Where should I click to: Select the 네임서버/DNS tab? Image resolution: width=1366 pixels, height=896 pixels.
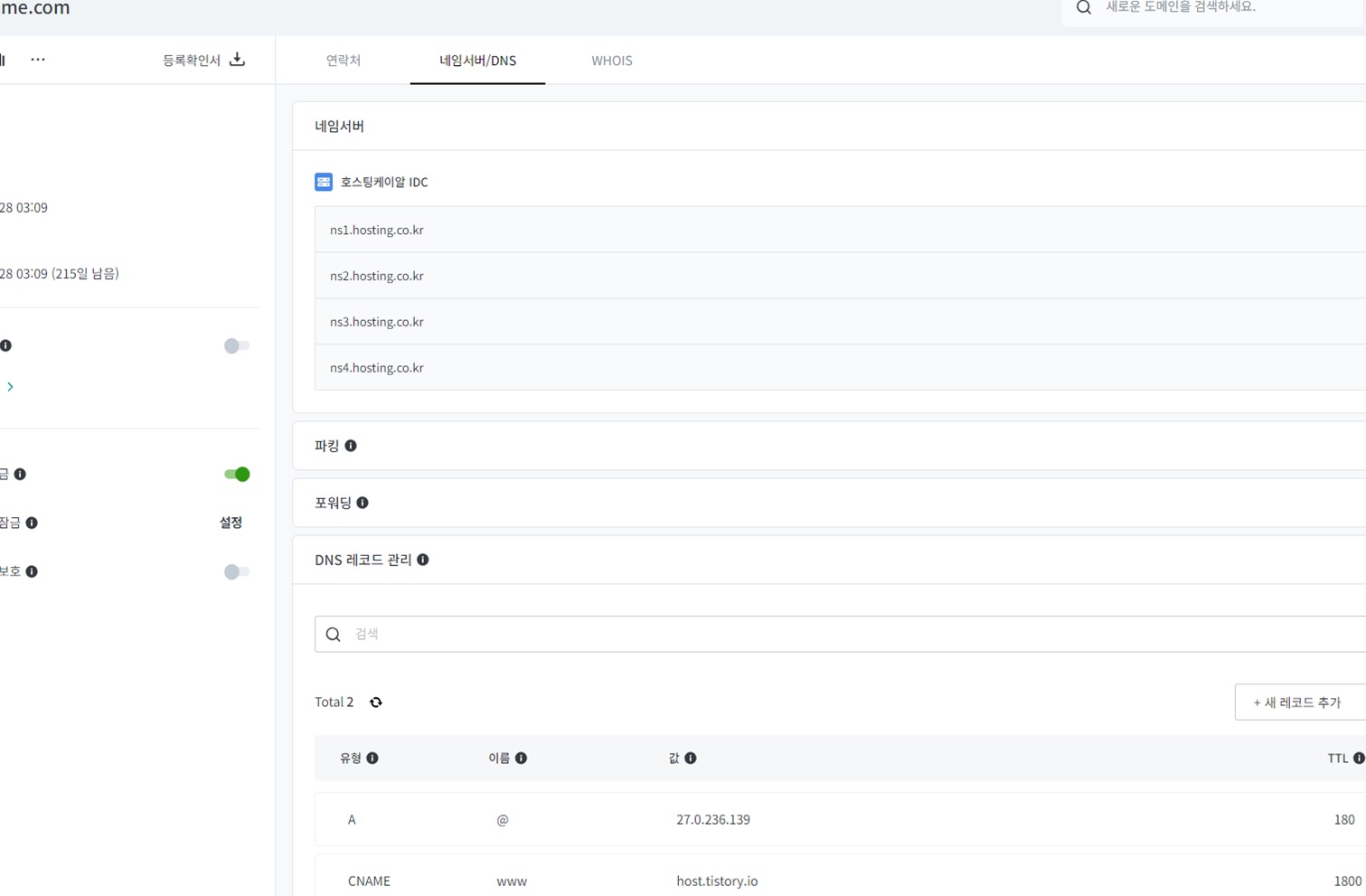[477, 61]
